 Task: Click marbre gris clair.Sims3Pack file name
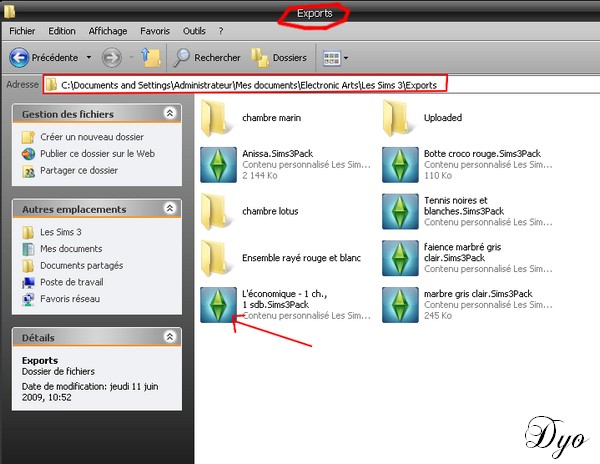tap(478, 294)
